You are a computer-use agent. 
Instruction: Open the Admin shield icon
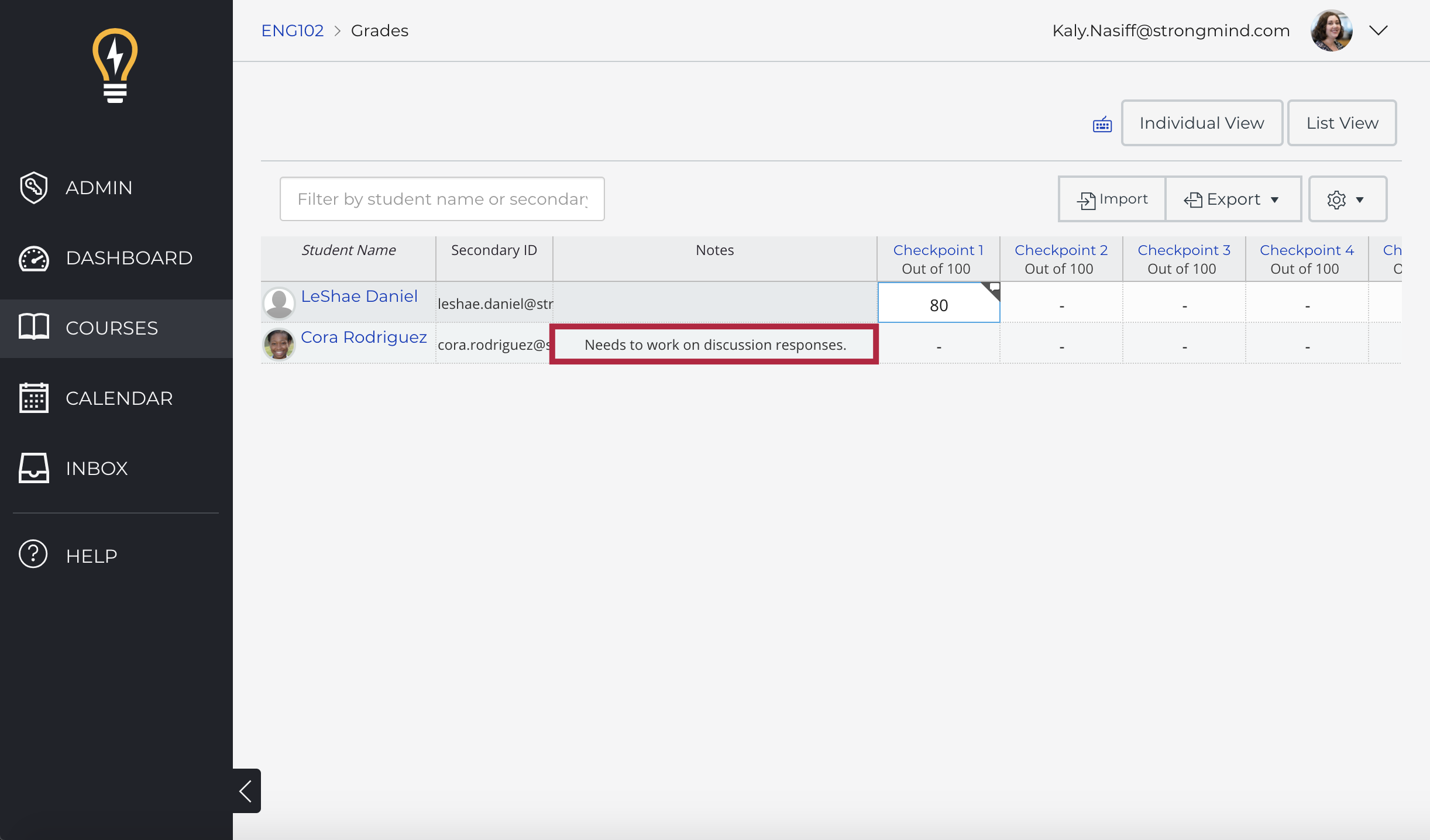coord(33,188)
